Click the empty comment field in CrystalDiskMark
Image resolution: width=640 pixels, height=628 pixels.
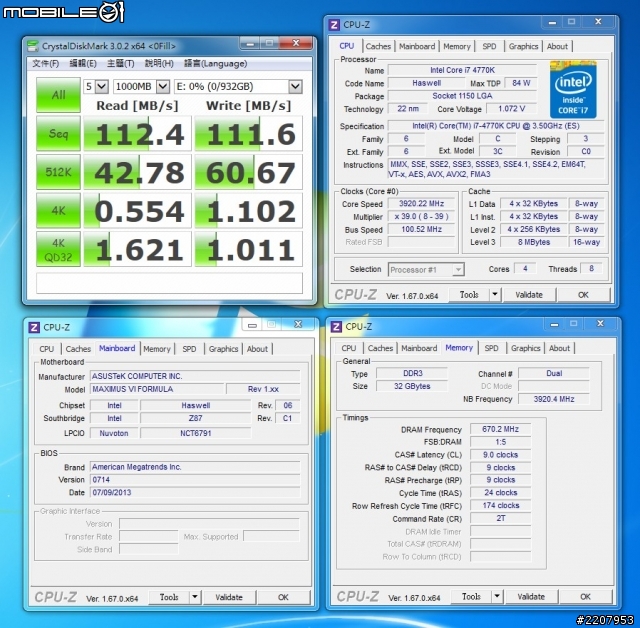pos(169,283)
